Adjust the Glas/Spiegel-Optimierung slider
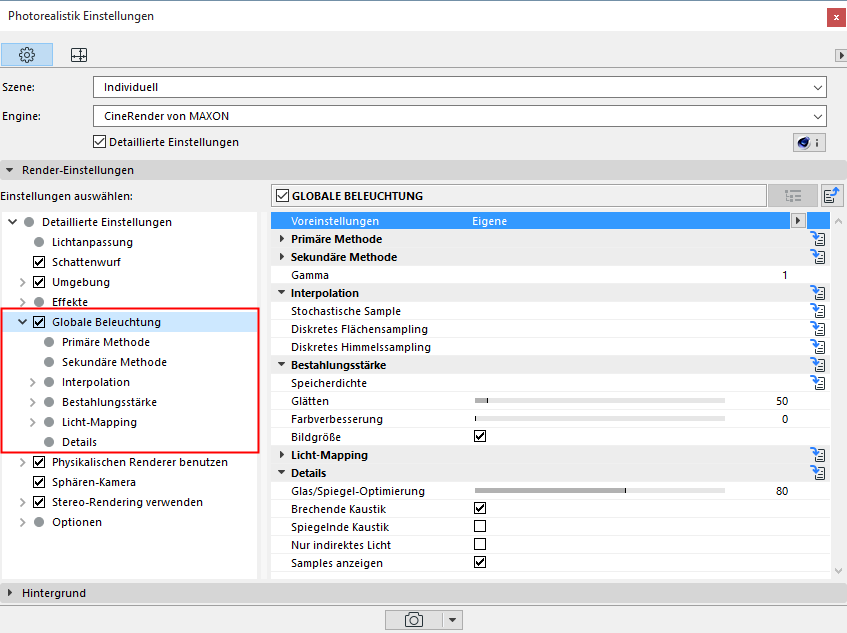 click(x=600, y=490)
